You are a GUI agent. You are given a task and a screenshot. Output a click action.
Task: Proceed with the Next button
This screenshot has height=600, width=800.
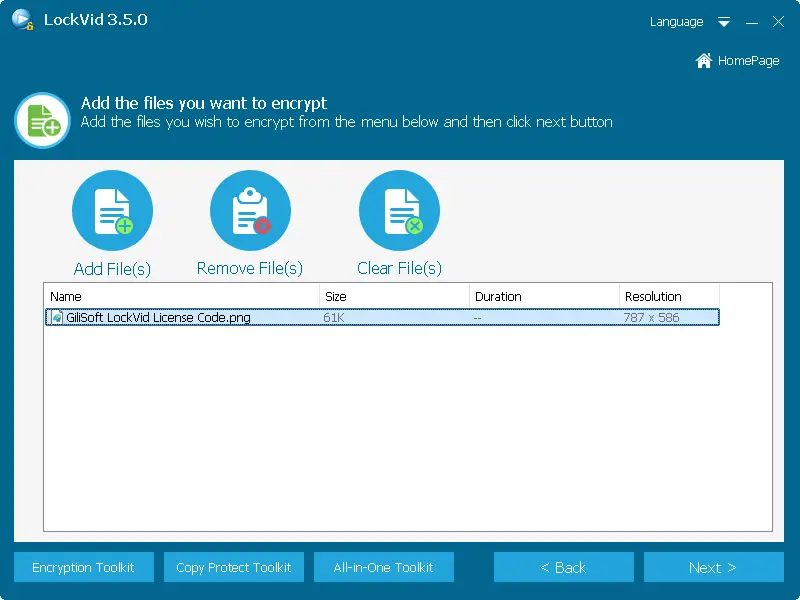pyautogui.click(x=713, y=567)
